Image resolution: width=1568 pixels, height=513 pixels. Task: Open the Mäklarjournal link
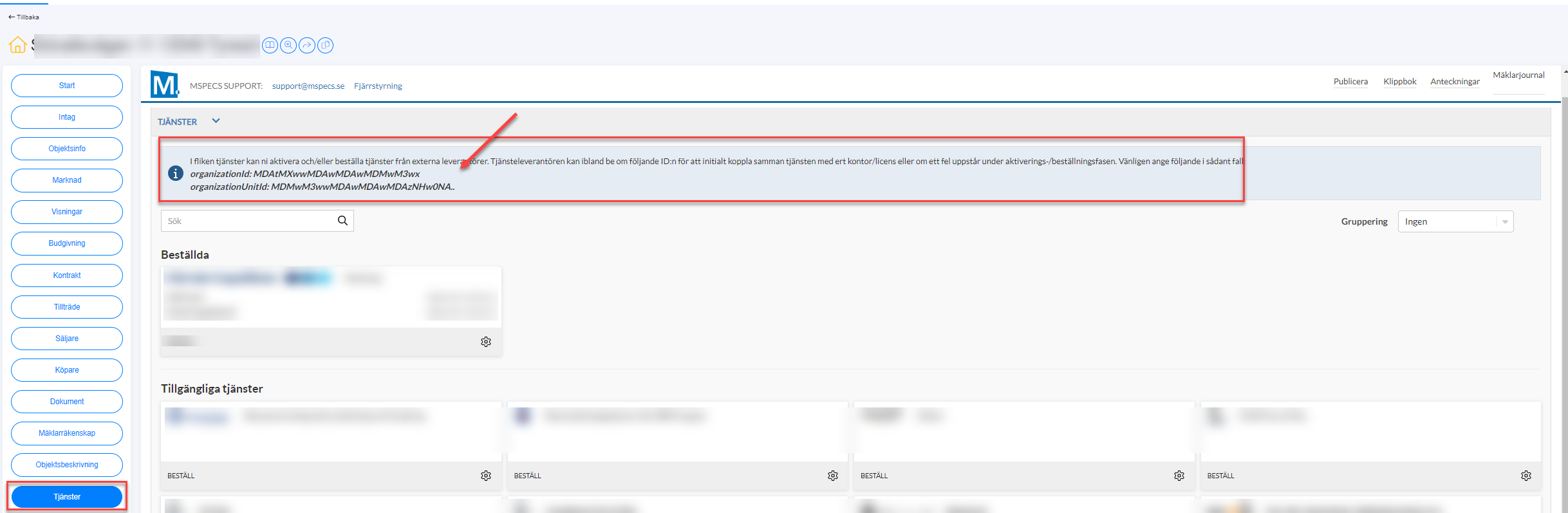[x=1518, y=75]
